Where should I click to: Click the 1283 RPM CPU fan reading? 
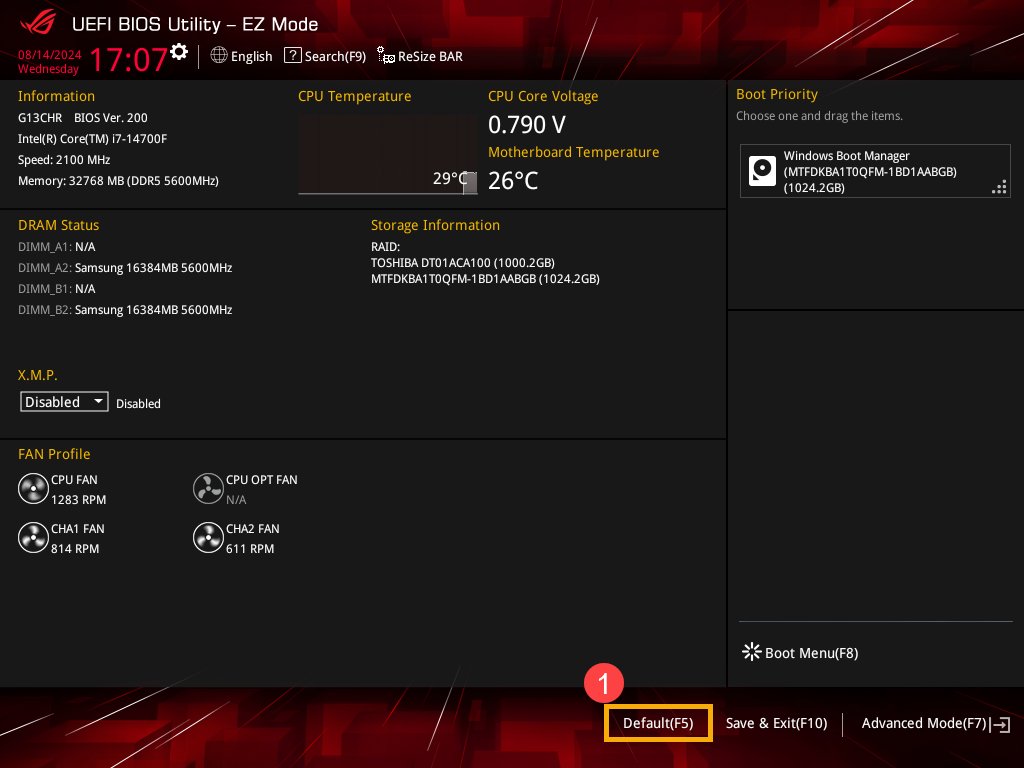click(x=78, y=500)
